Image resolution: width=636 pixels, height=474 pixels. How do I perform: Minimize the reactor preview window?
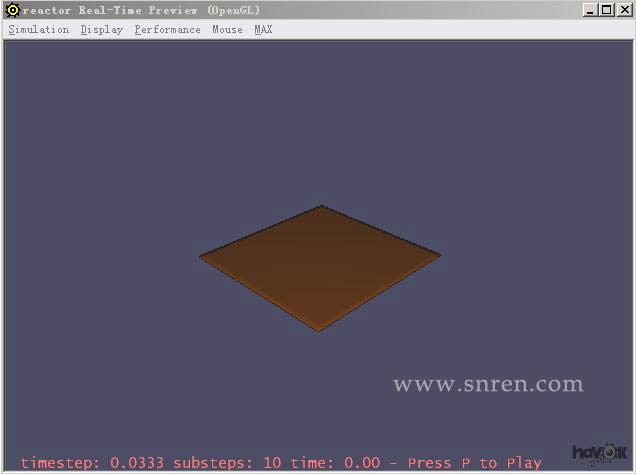point(590,10)
